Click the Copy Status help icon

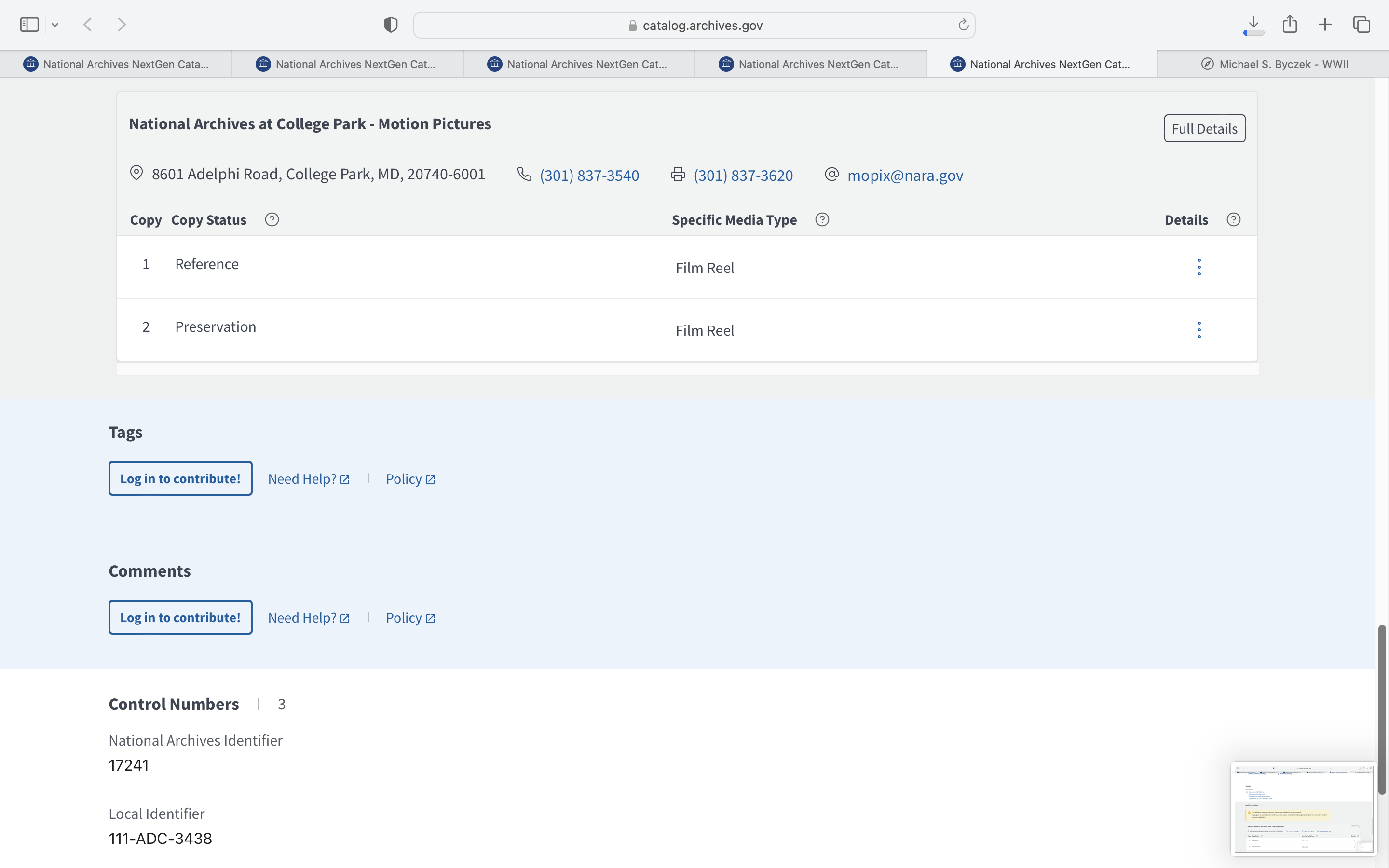272,220
